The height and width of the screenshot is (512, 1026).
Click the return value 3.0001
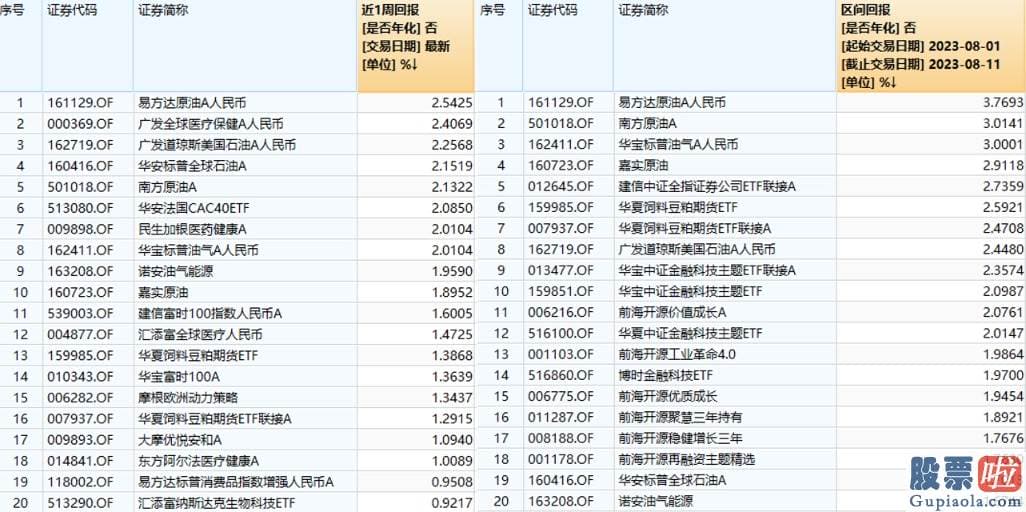click(x=1004, y=144)
